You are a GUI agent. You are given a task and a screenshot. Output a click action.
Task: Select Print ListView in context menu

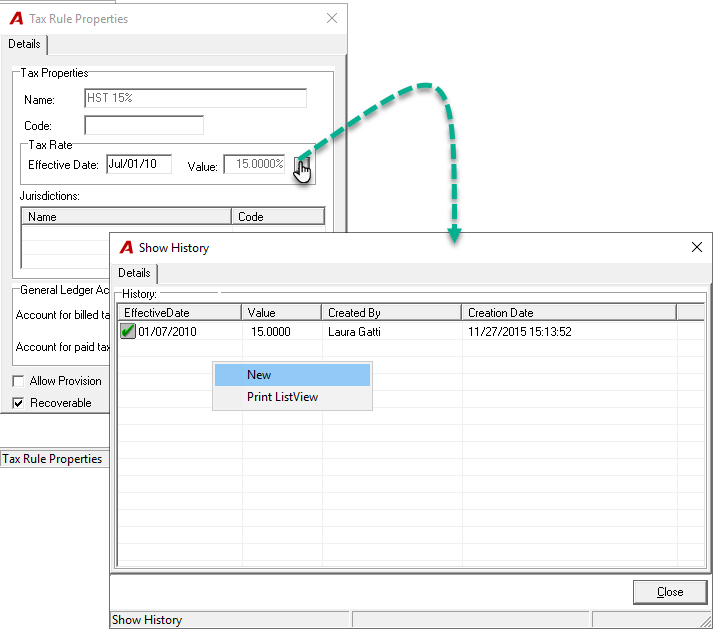pos(292,397)
